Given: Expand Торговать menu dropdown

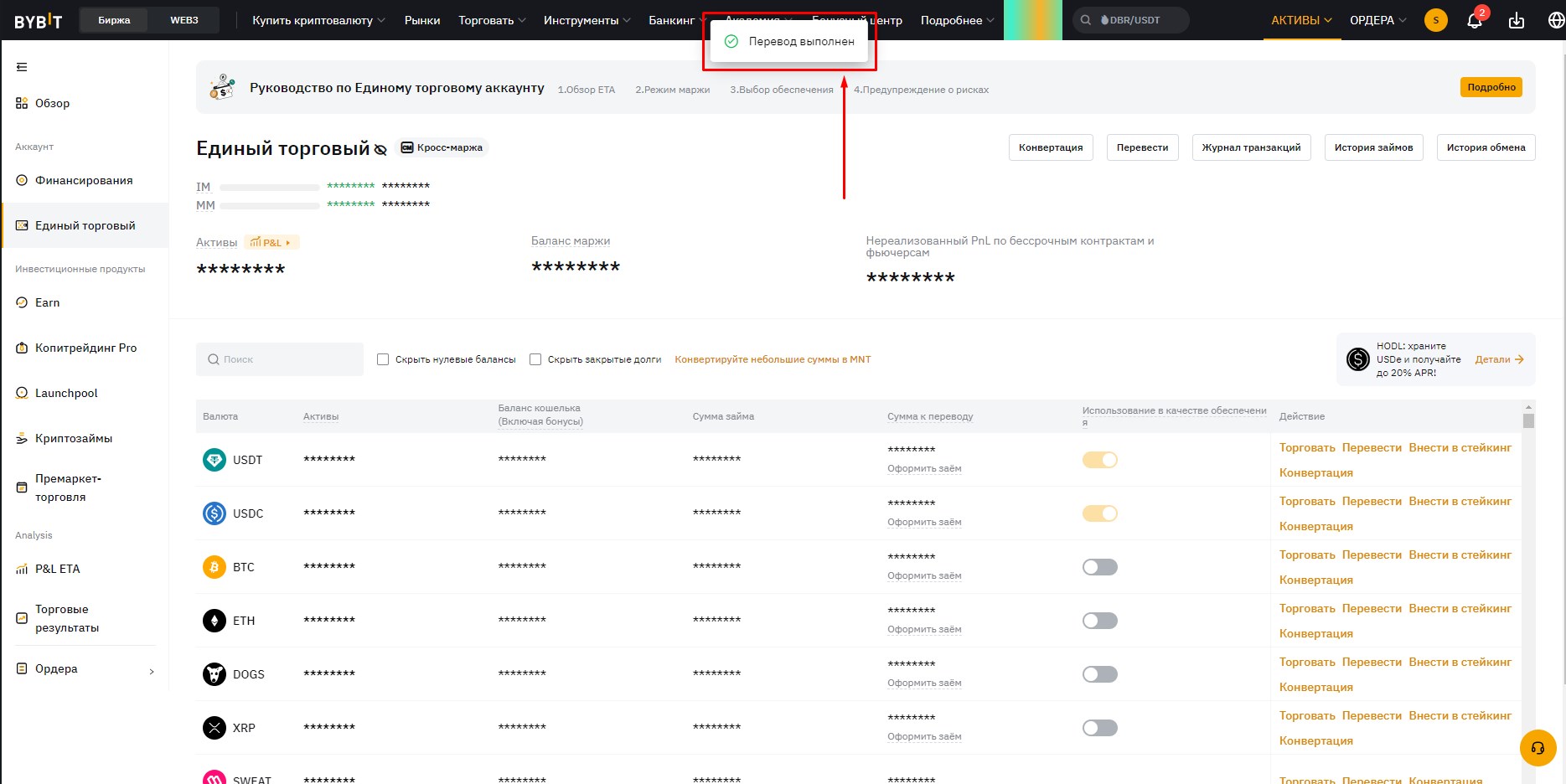Looking at the screenshot, I should pyautogui.click(x=492, y=20).
